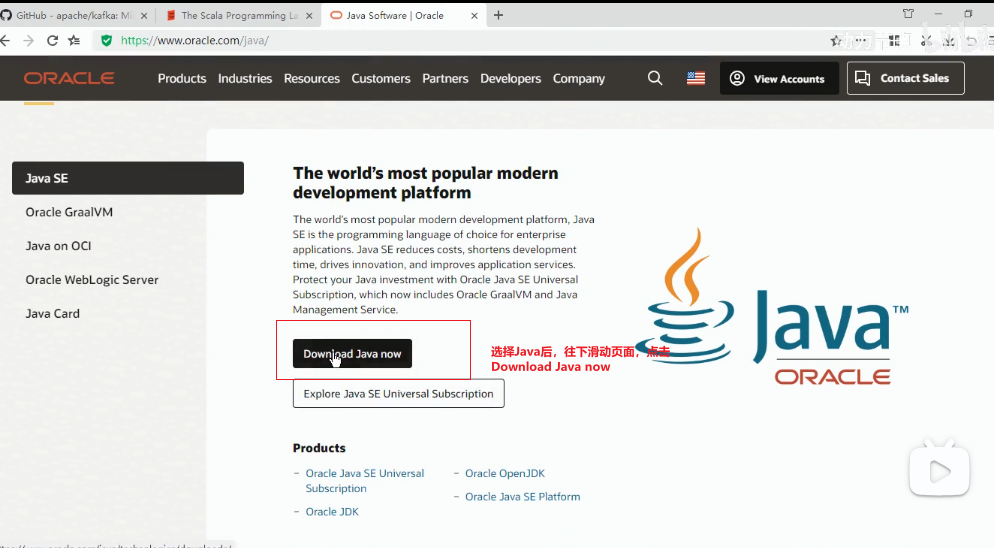
Task: Click the Download Java now button
Action: [x=352, y=353]
